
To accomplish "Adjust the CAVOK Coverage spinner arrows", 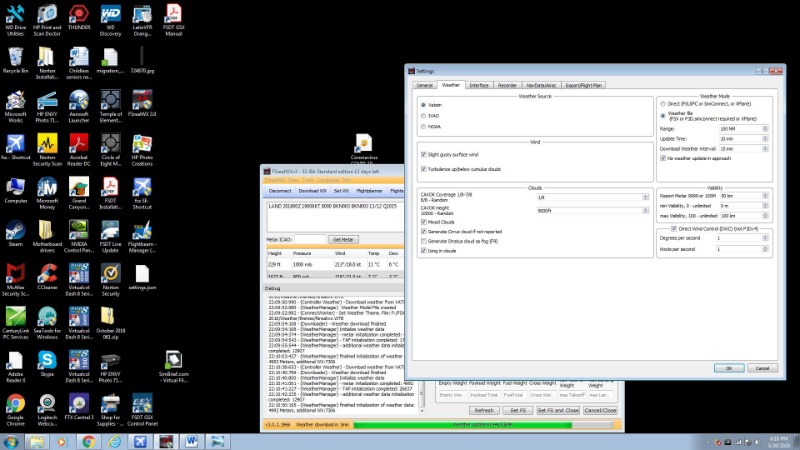I will coord(645,197).
